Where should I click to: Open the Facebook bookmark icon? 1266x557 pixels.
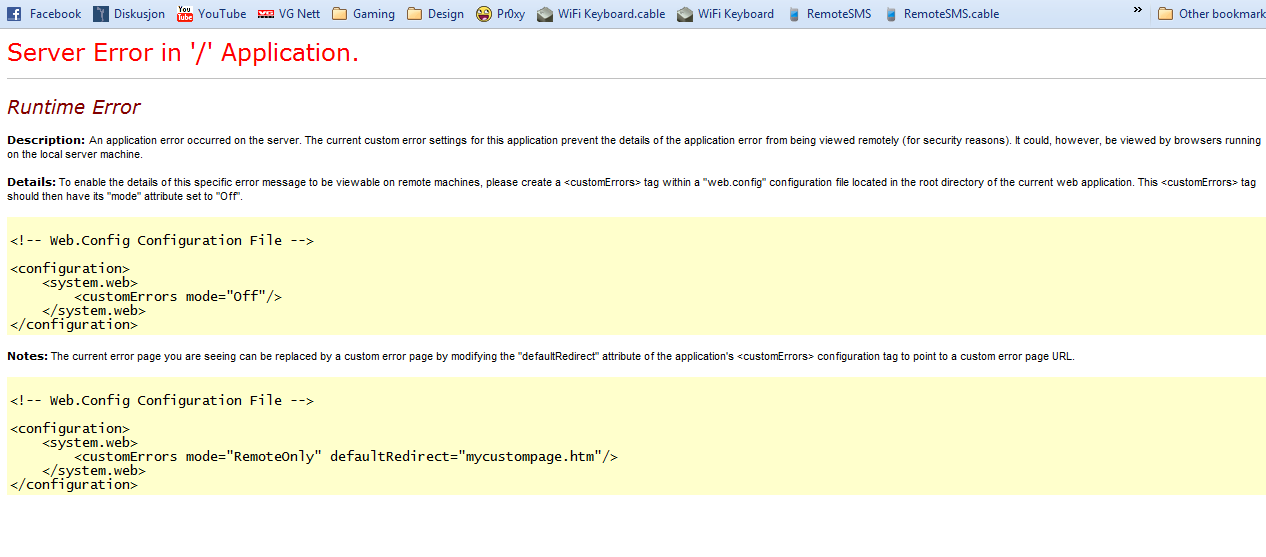click(15, 14)
